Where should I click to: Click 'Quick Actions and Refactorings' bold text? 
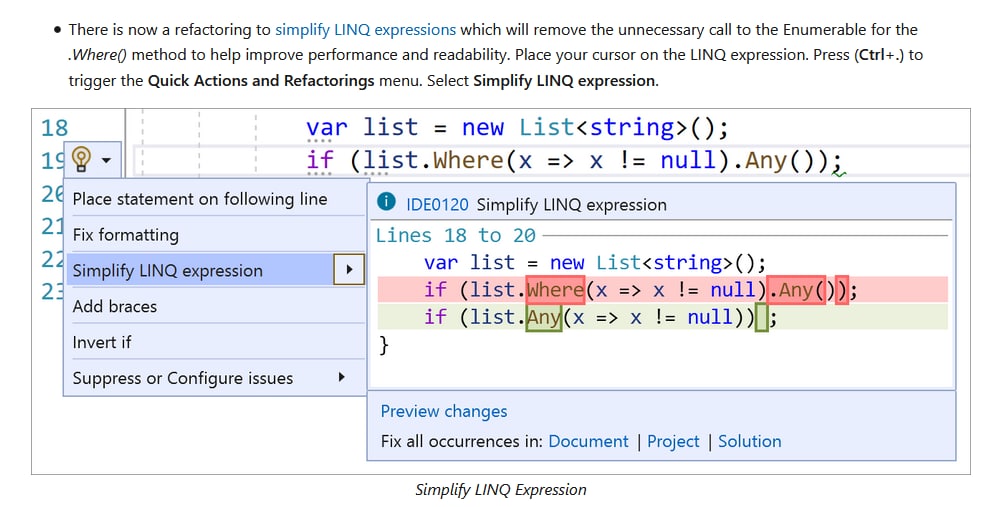(x=261, y=81)
